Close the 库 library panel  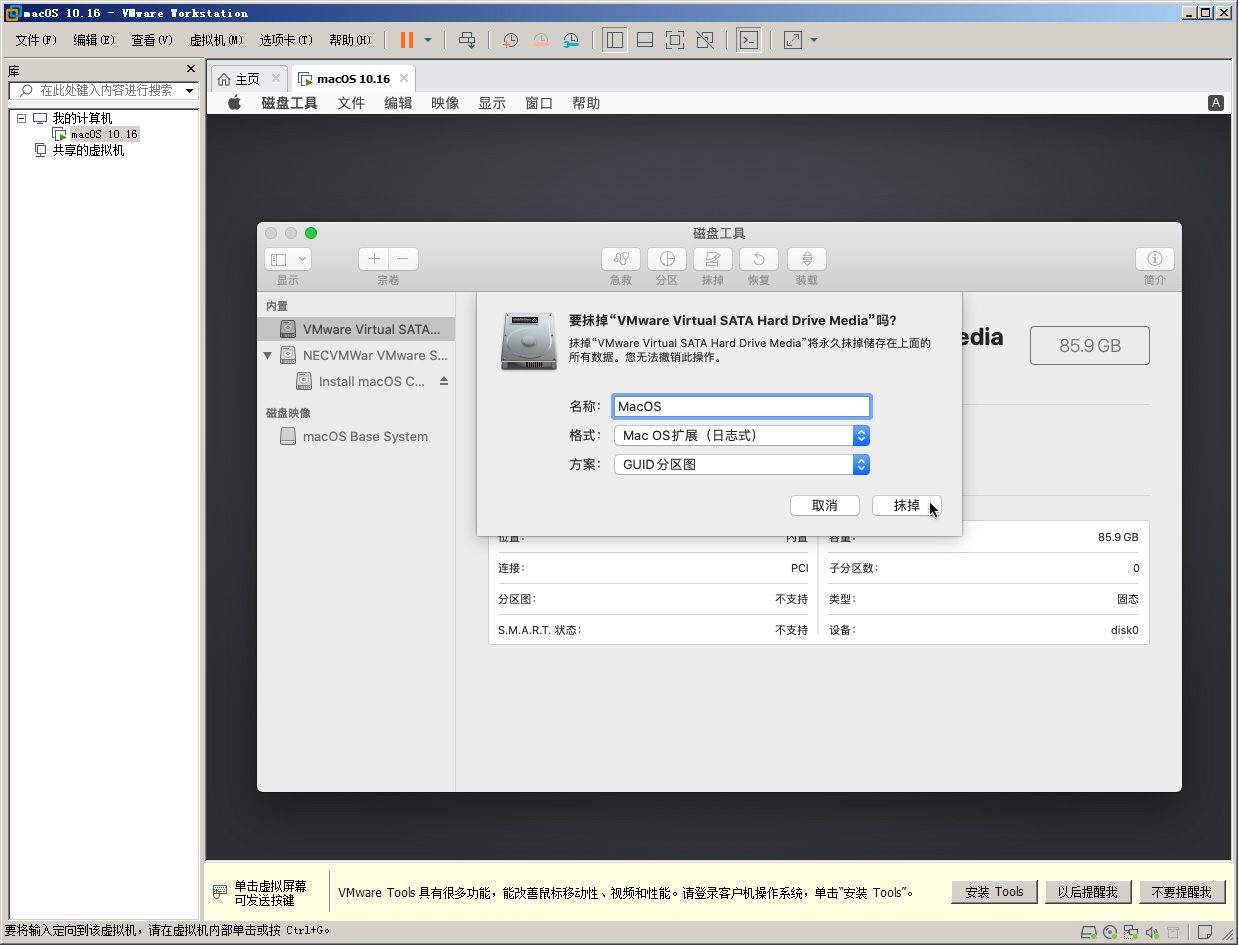[x=191, y=69]
